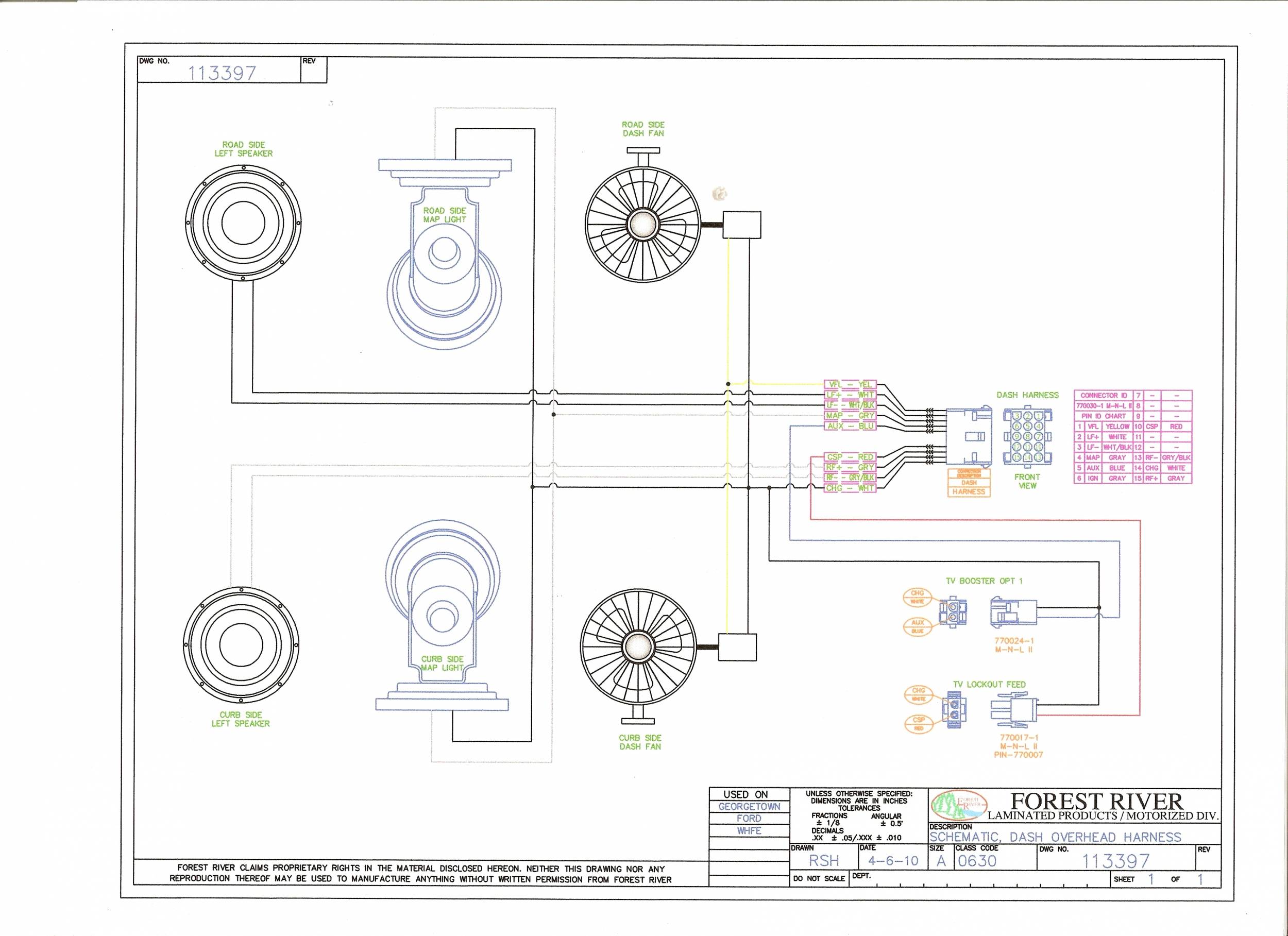Click the BLUE cell in pin chart
The image size is (1288, 936).
1117,468
